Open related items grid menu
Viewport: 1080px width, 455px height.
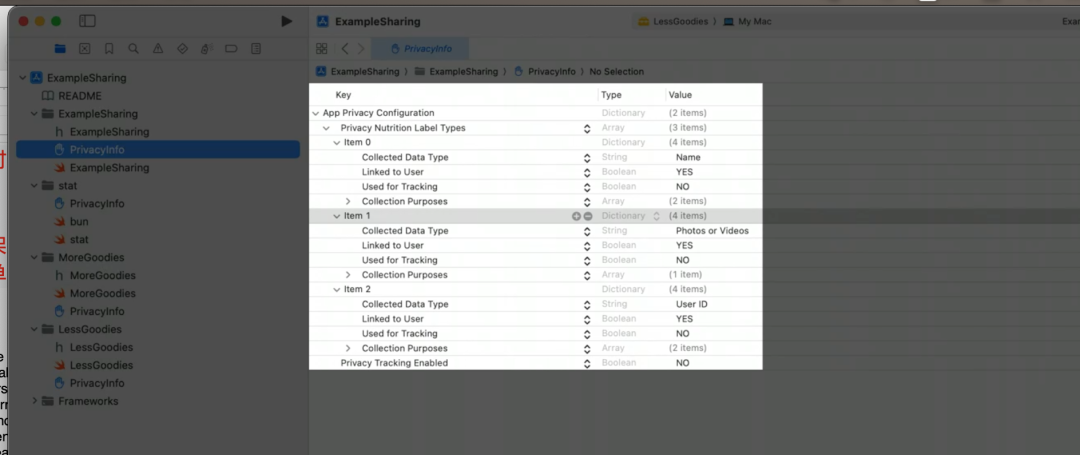click(x=321, y=49)
